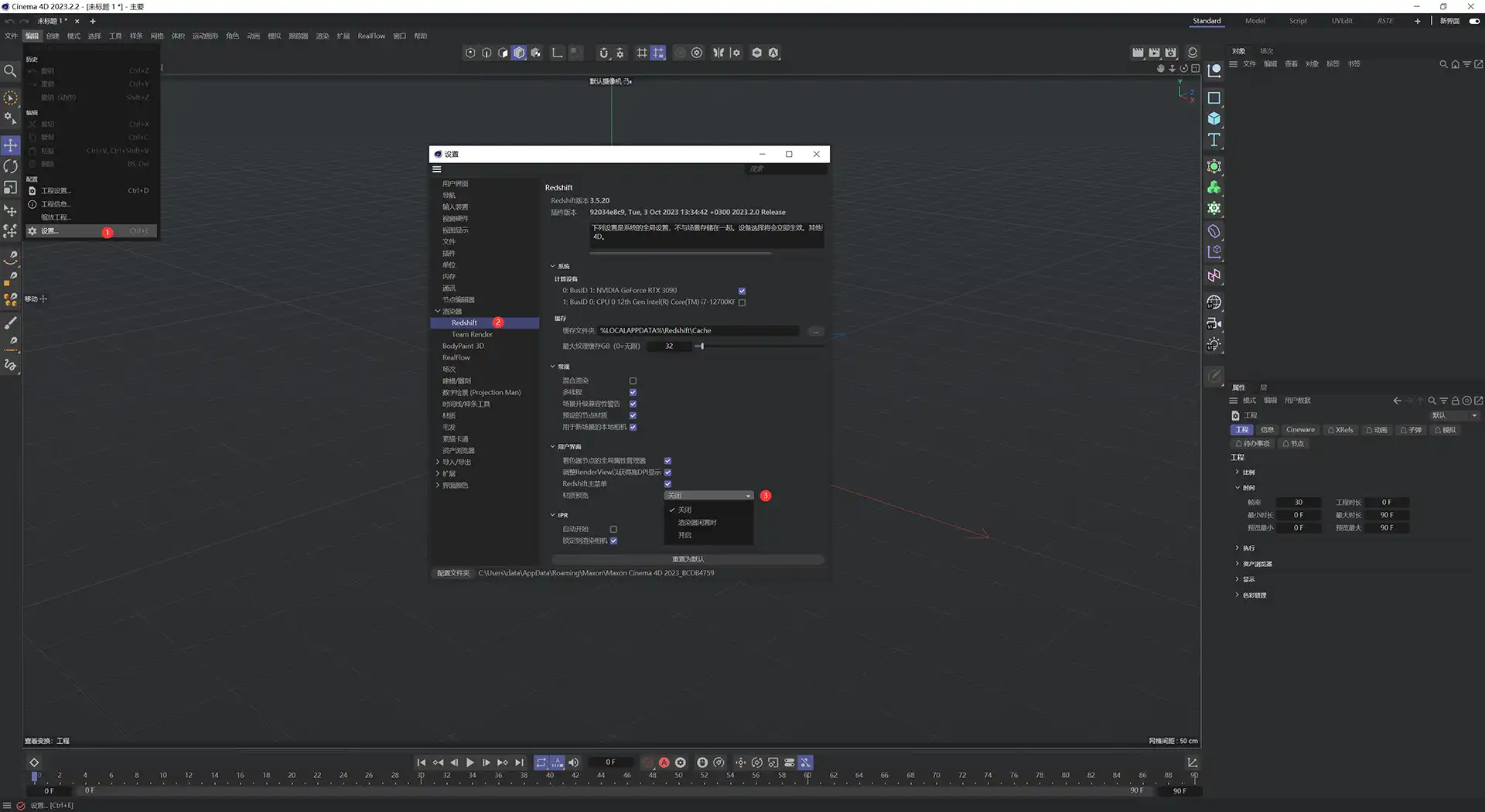This screenshot has width=1485, height=812.
Task: Select BodyPaint 3D in settings tree
Action: [x=463, y=346]
